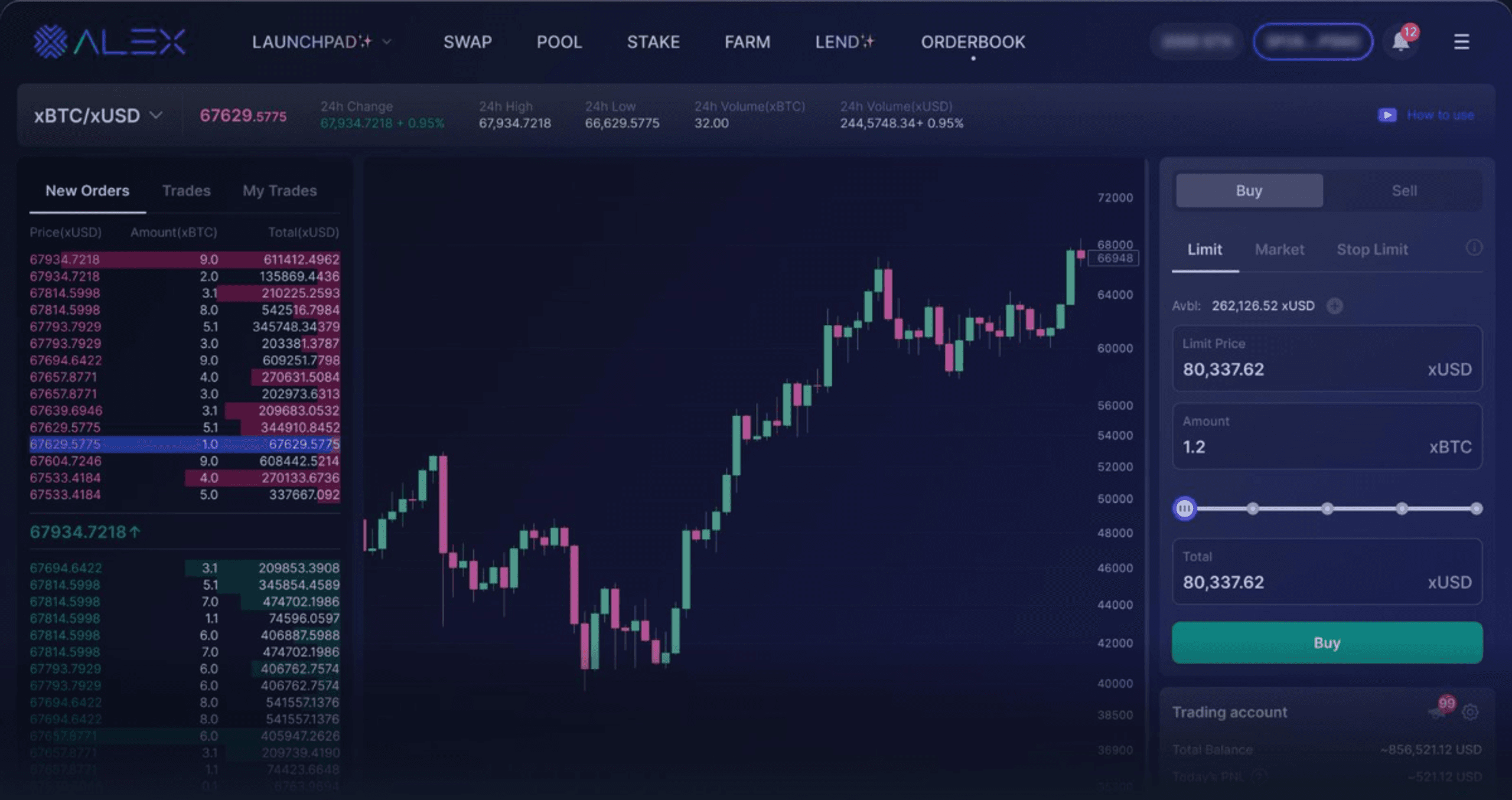Click the 66948 current price label on chart

click(x=1113, y=259)
